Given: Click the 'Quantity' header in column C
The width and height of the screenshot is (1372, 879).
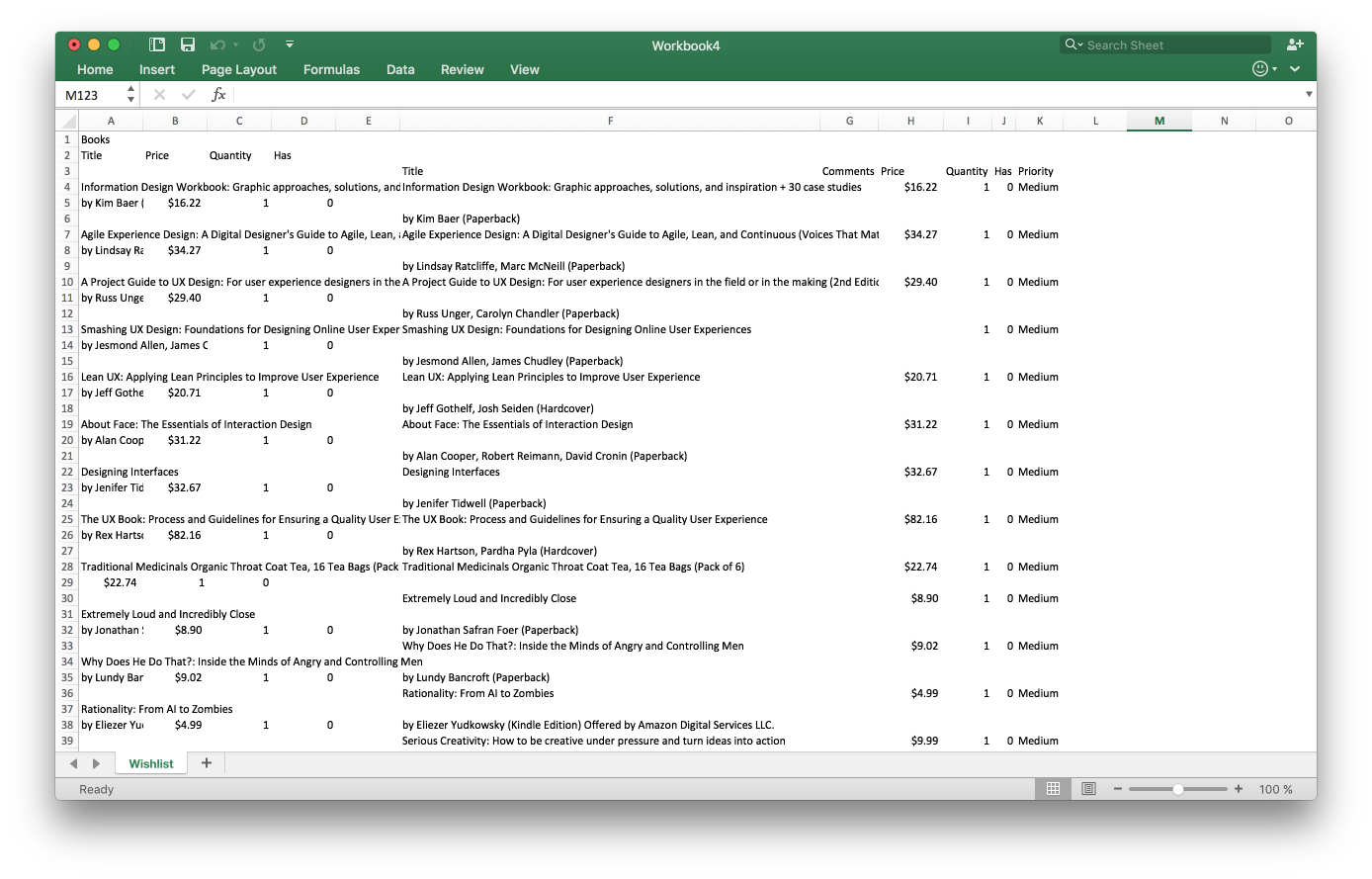Looking at the screenshot, I should point(239,155).
